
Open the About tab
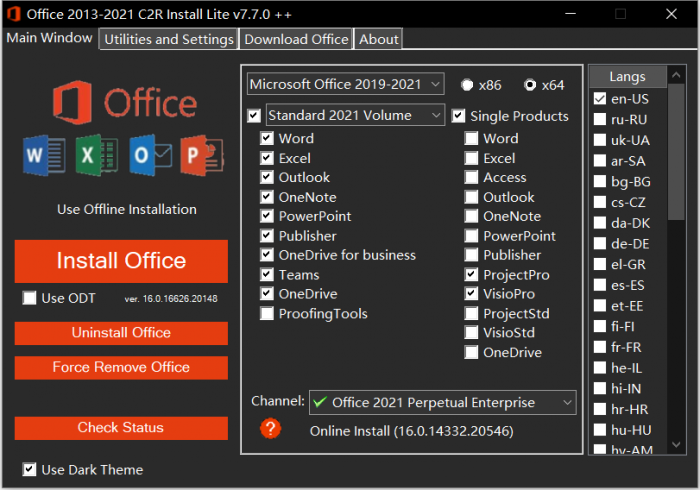(379, 39)
